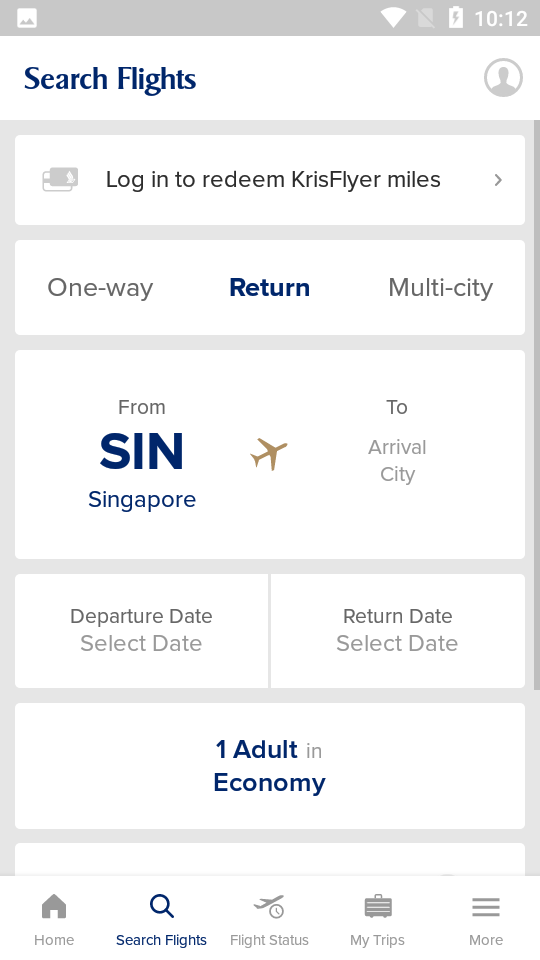
Task: Change the SIN Singapore origin airport
Action: tap(142, 454)
